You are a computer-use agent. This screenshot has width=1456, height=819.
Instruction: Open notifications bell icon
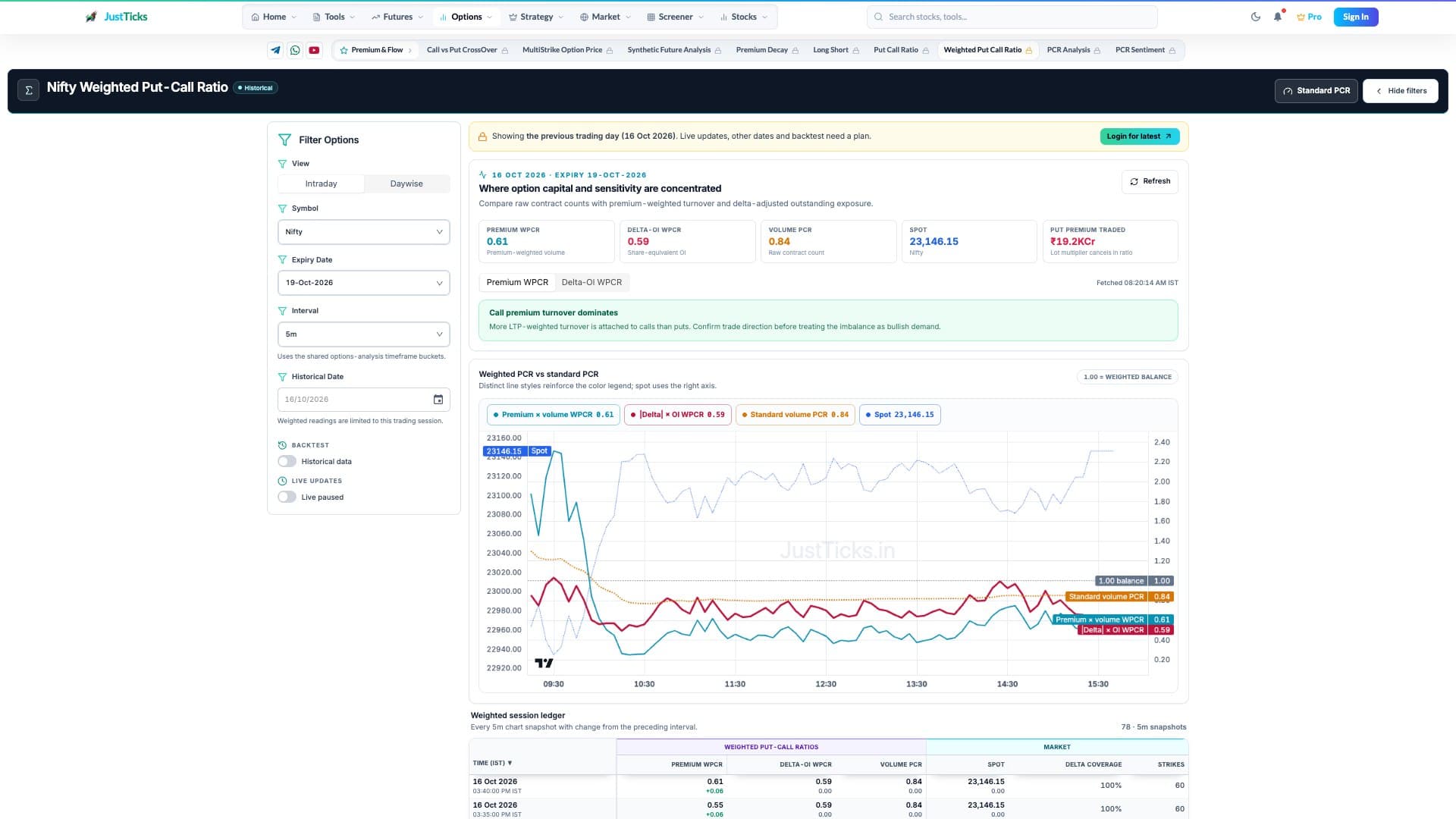[x=1278, y=17]
